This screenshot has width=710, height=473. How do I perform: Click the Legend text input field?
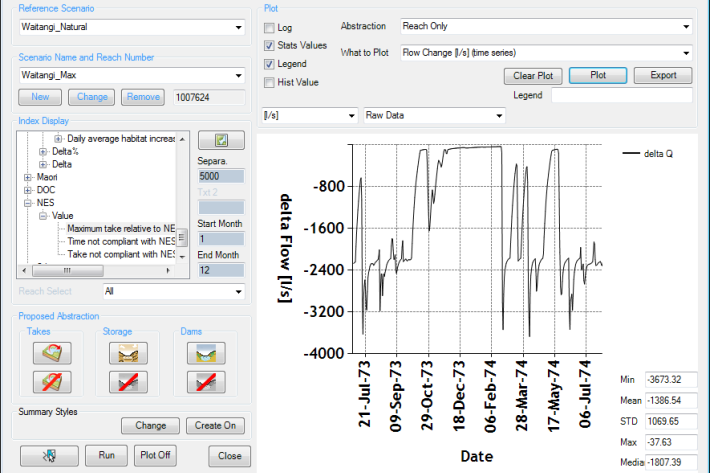pyautogui.click(x=621, y=95)
